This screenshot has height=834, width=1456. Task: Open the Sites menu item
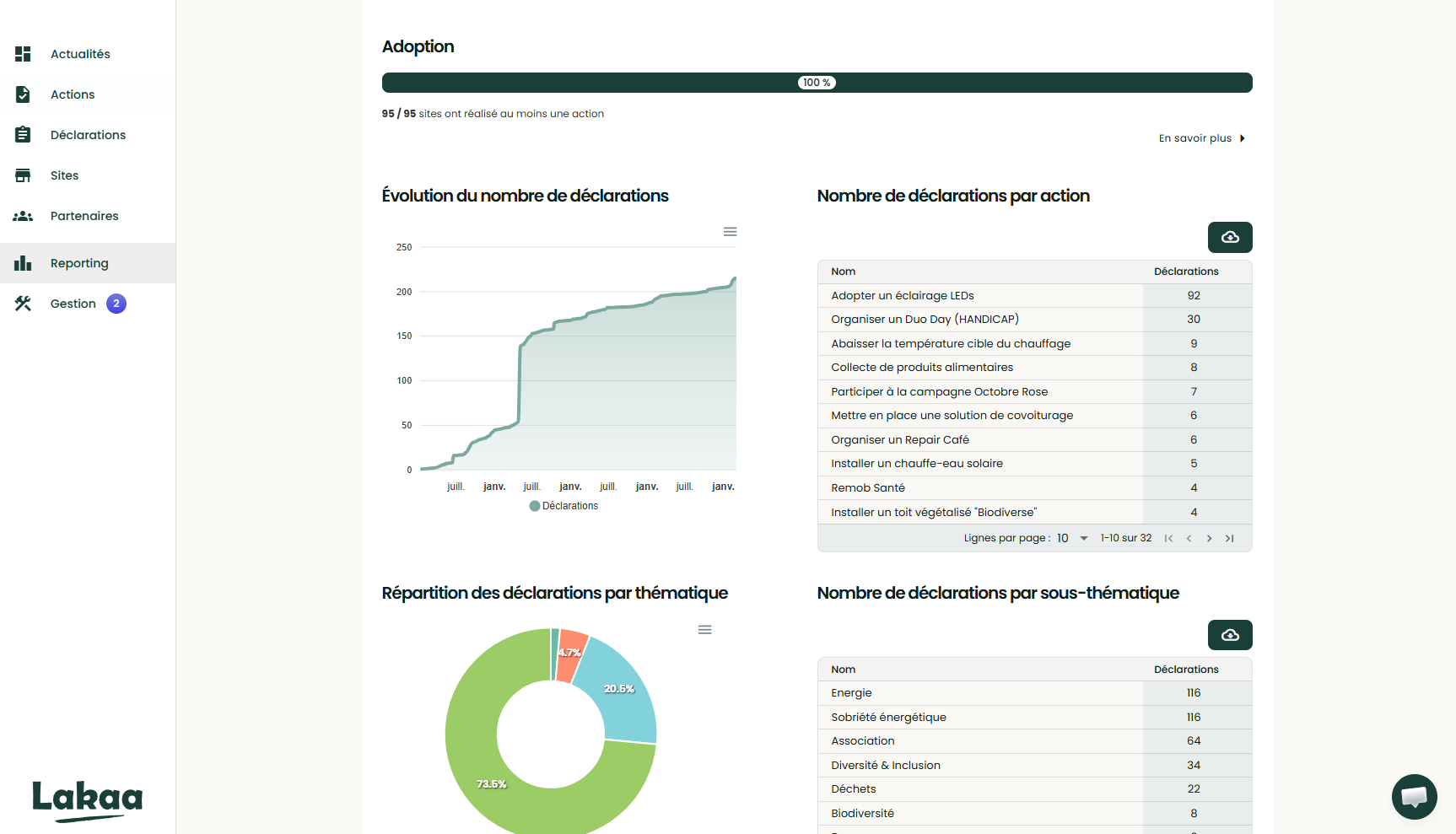click(x=88, y=175)
